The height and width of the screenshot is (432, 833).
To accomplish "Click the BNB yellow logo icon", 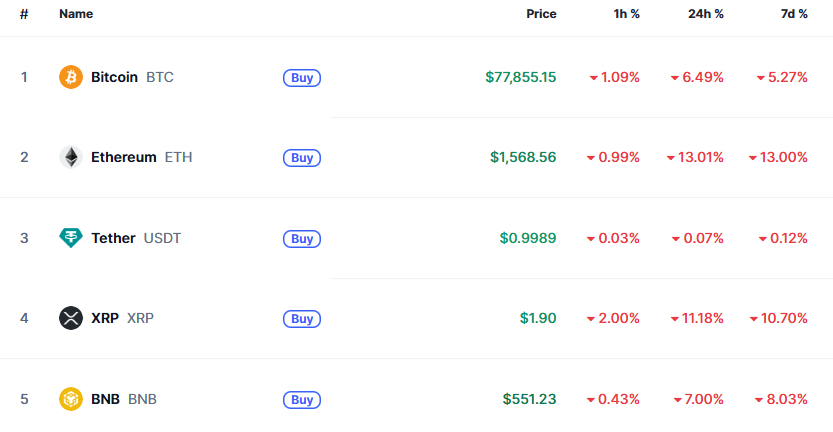I will (x=71, y=399).
